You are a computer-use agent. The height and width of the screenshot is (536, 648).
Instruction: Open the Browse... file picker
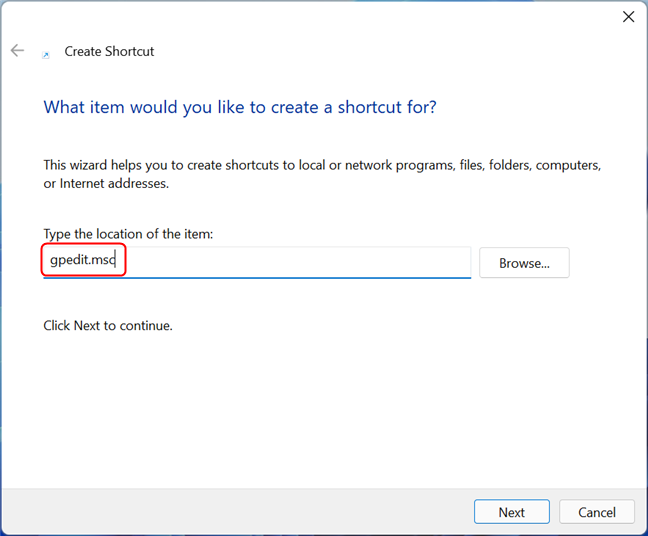tap(524, 263)
